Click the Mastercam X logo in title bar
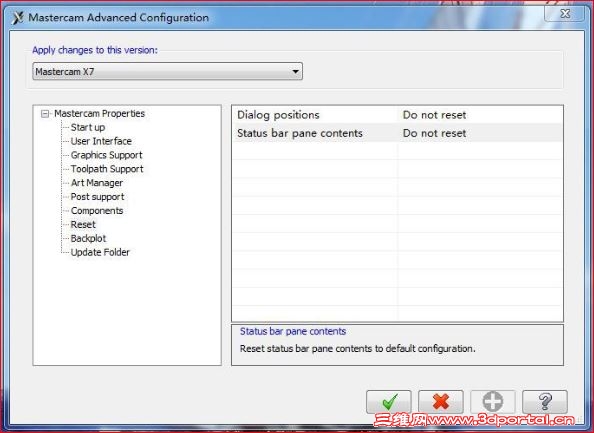The height and width of the screenshot is (433, 594). coord(17,18)
